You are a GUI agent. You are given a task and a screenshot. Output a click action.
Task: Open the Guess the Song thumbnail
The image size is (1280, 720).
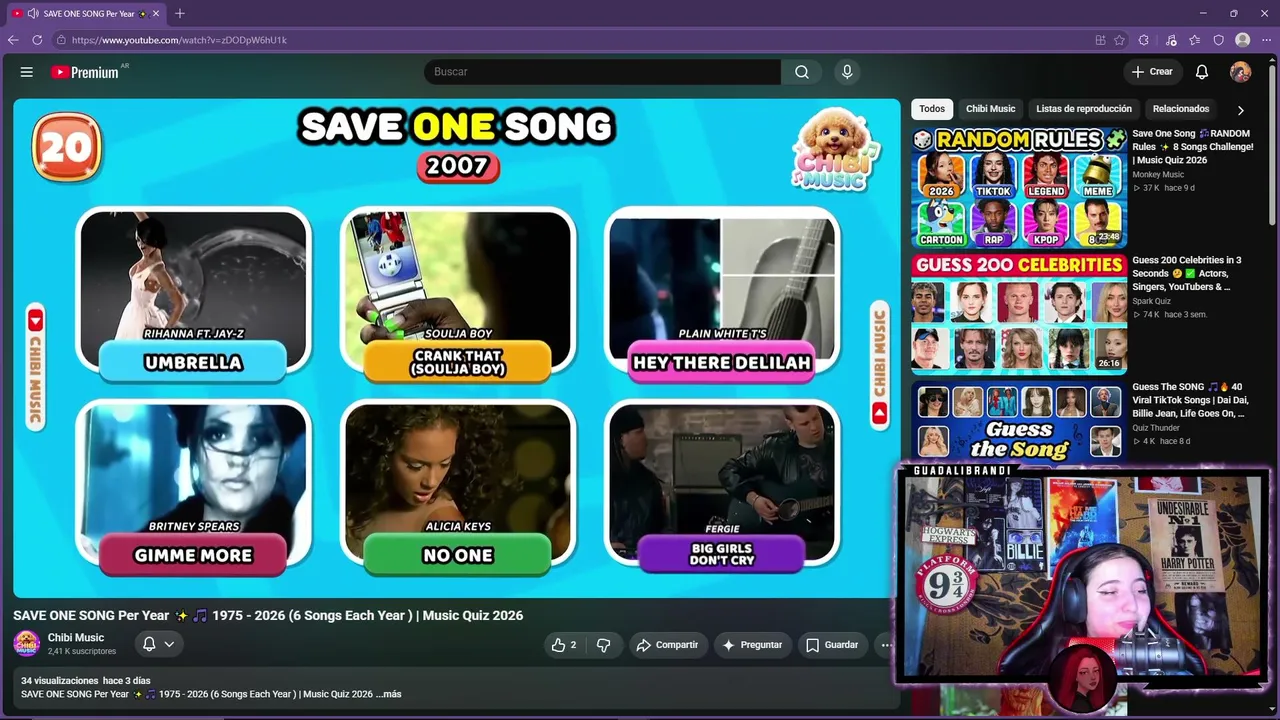[x=1019, y=422]
